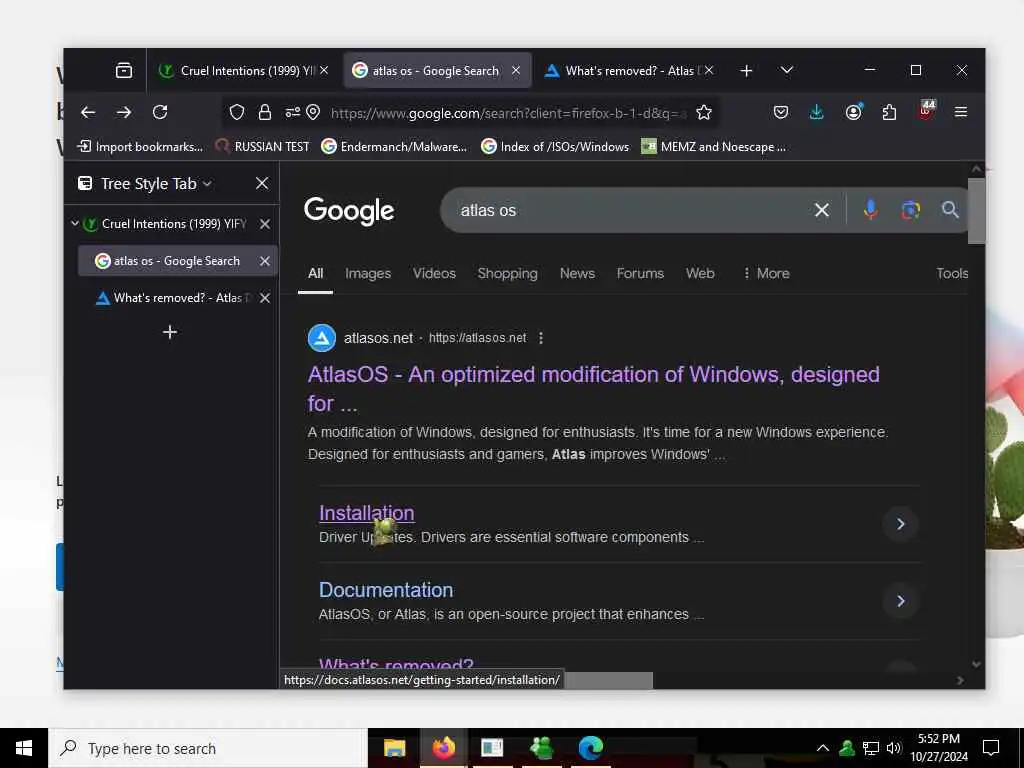The height and width of the screenshot is (768, 1024).
Task: Save to Pocket icon in toolbar
Action: click(x=780, y=112)
